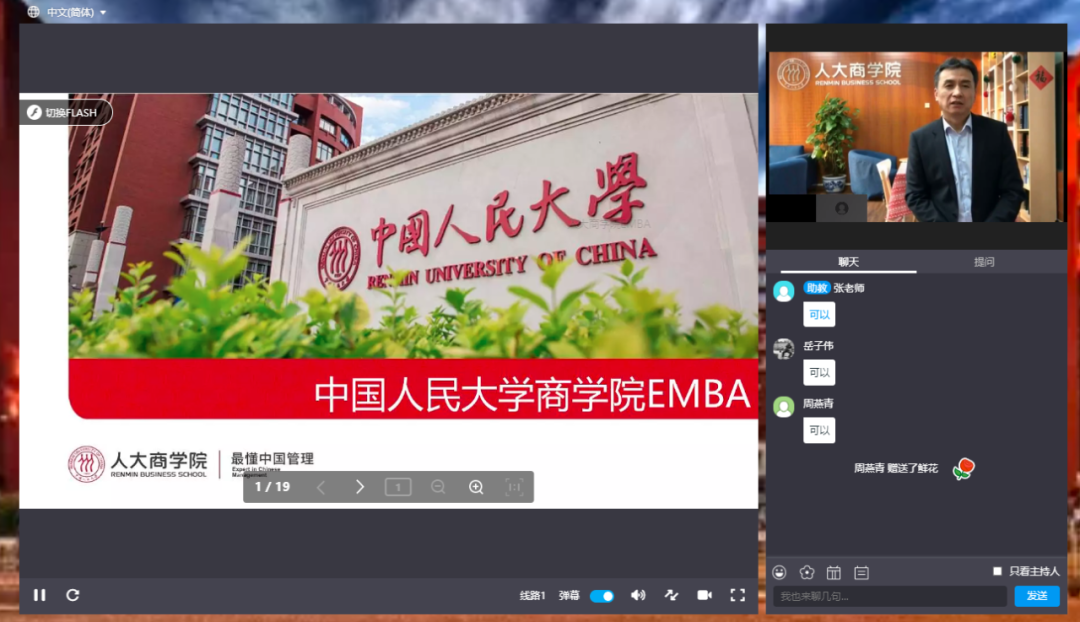Select 线路1 line option
This screenshot has width=1080, height=622.
[532, 596]
